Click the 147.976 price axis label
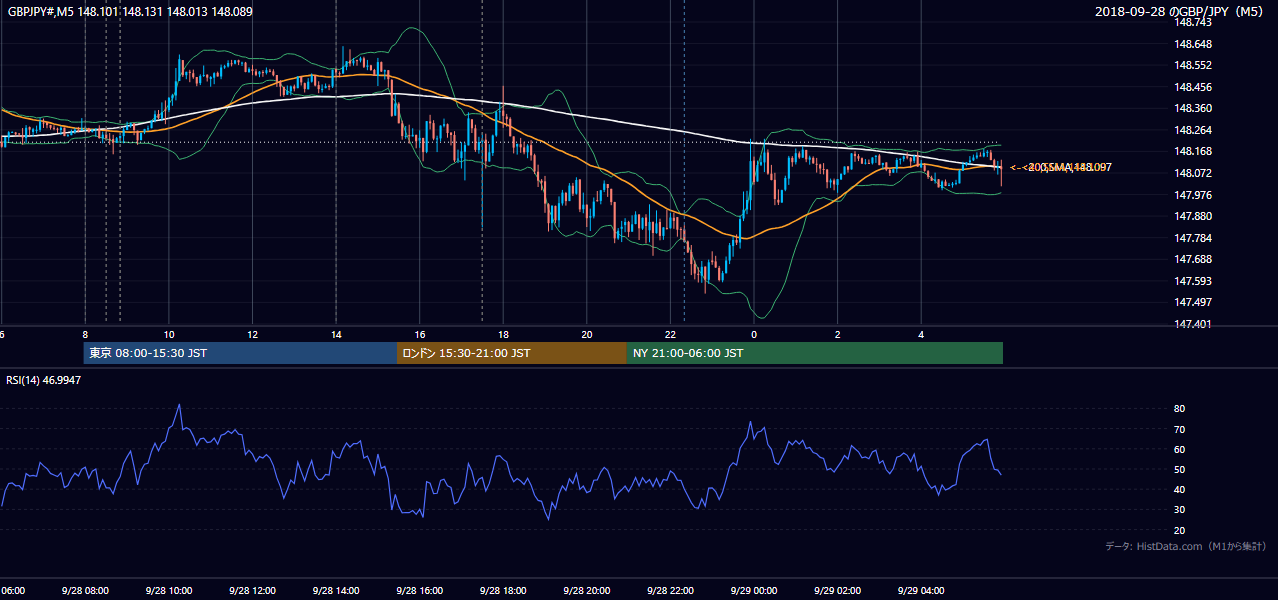 pyautogui.click(x=1193, y=195)
